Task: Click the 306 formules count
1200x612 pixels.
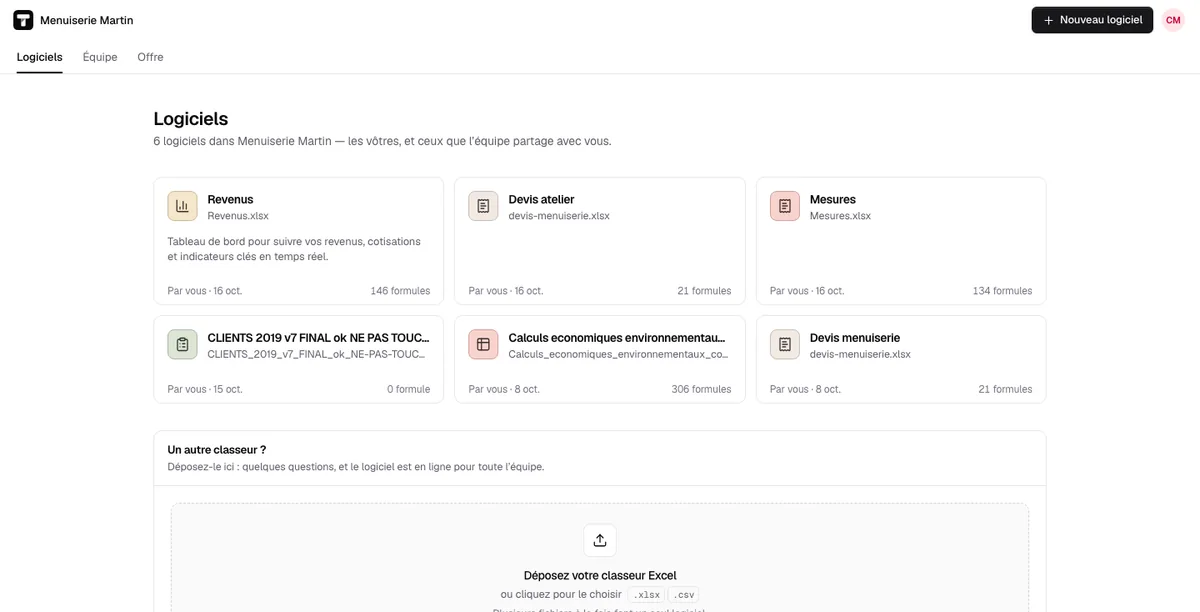Action: click(701, 389)
